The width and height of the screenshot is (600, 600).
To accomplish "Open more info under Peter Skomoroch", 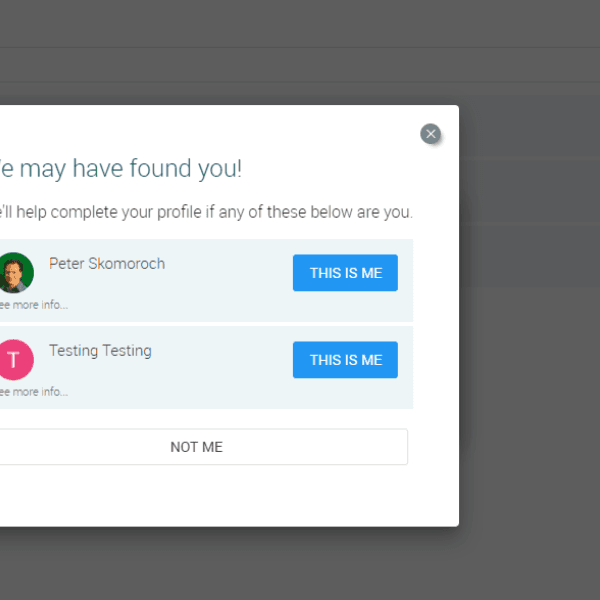I will [x=33, y=305].
